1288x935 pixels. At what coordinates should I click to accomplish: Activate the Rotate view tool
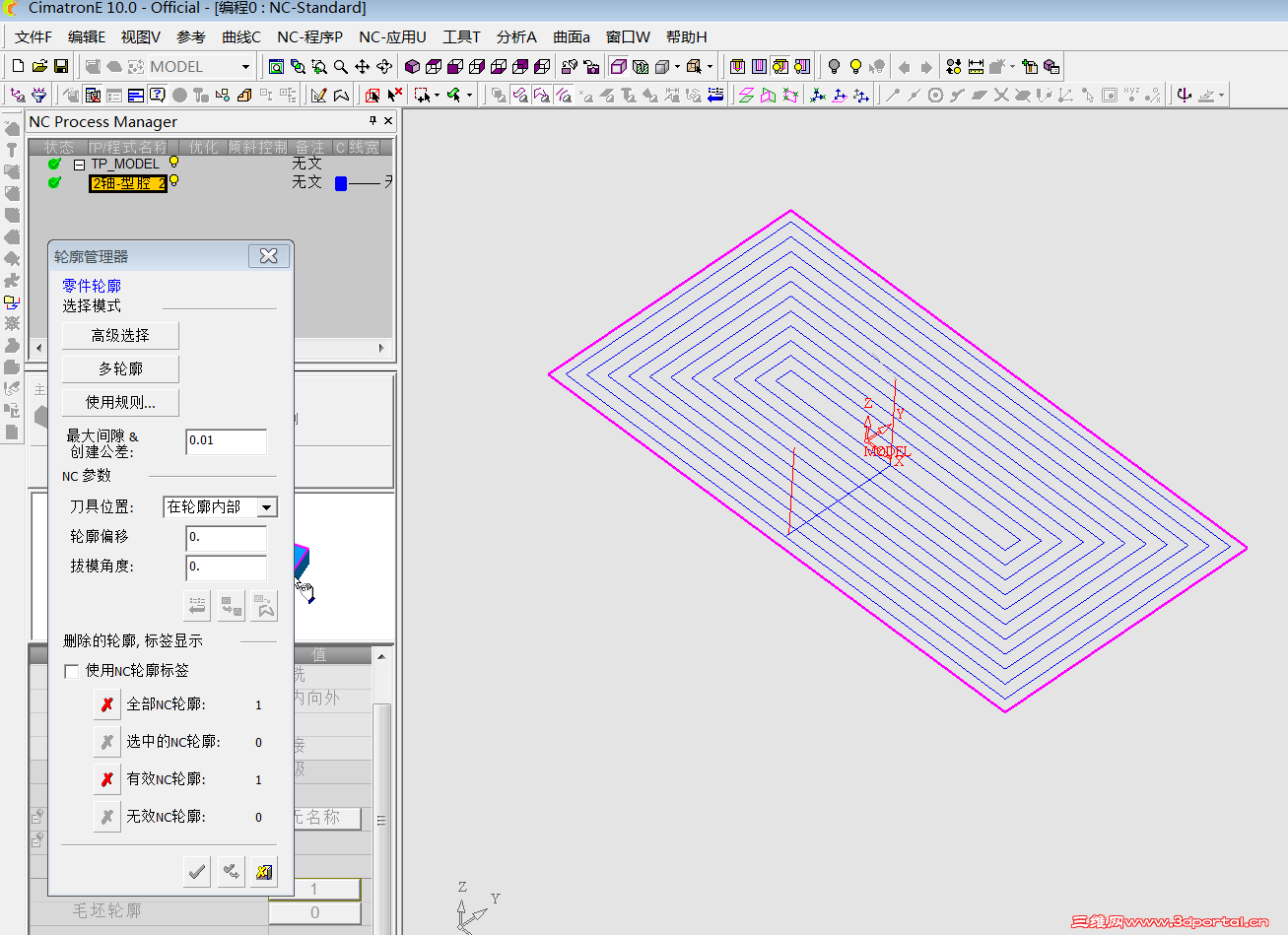[x=384, y=66]
